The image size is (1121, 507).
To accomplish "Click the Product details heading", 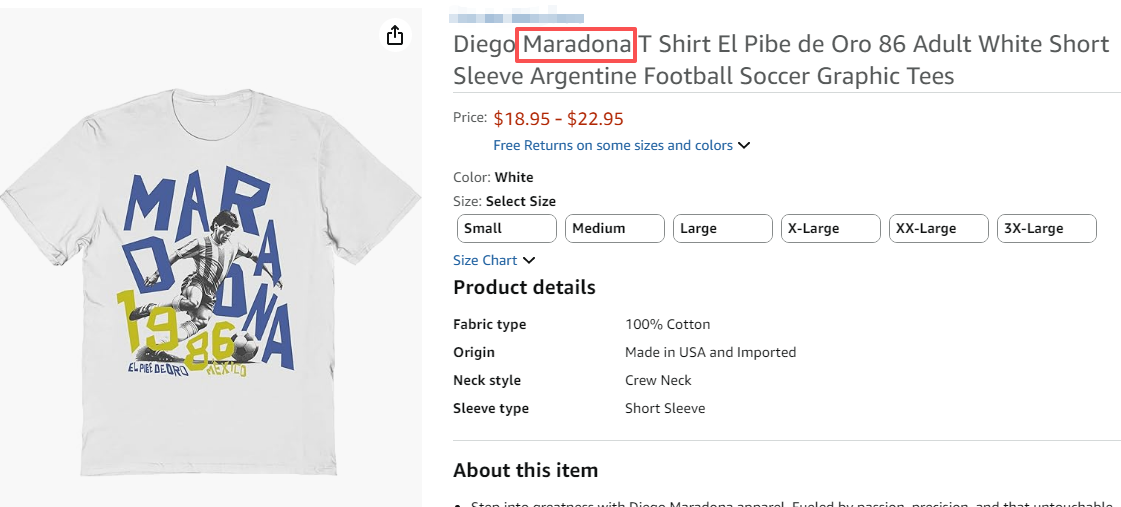I will pos(524,288).
